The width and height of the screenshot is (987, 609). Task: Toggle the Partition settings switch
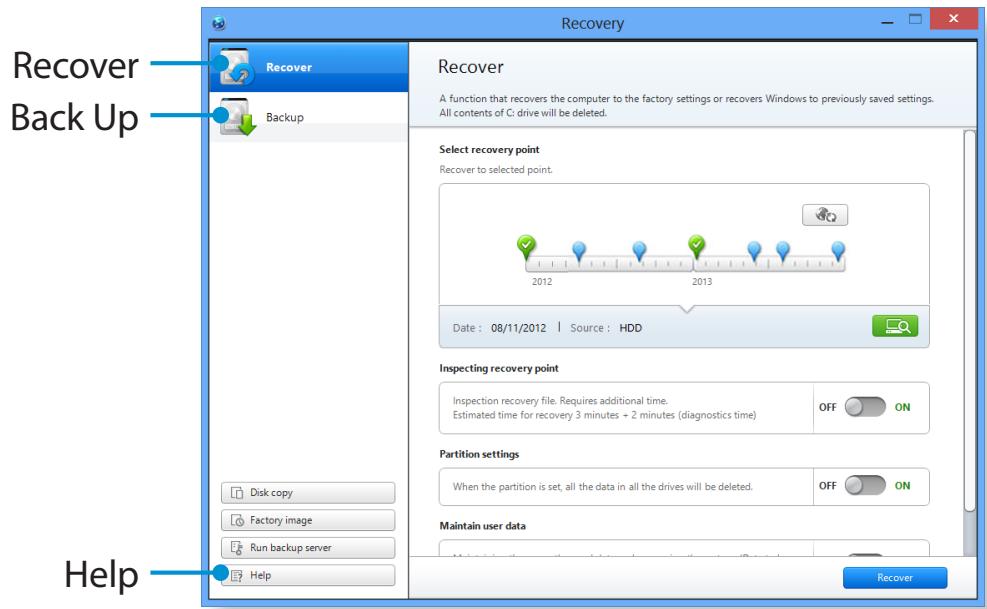(x=865, y=486)
